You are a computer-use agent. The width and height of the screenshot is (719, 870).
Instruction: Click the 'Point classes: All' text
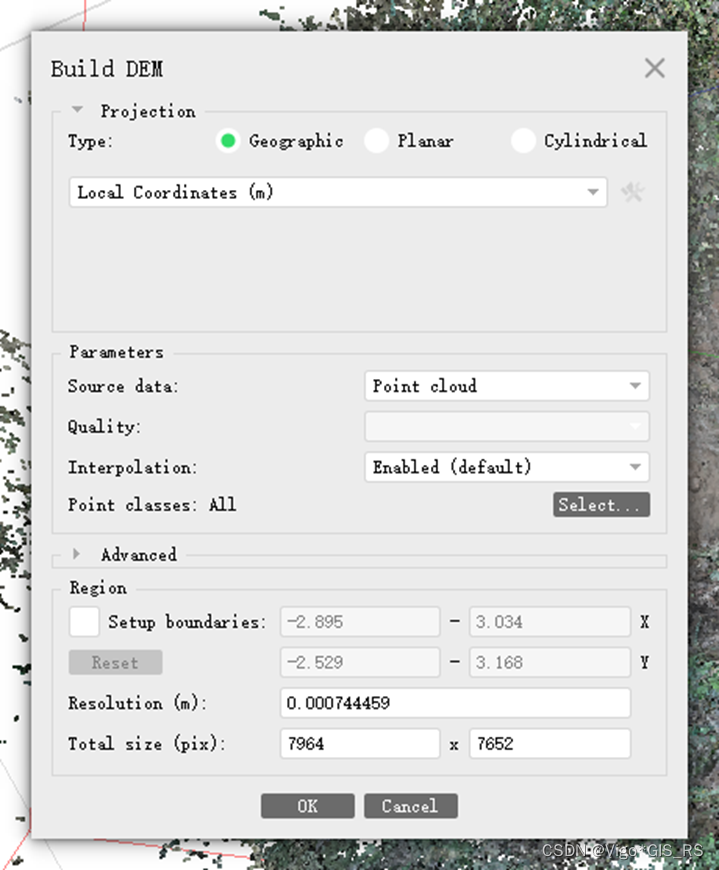[x=152, y=504]
